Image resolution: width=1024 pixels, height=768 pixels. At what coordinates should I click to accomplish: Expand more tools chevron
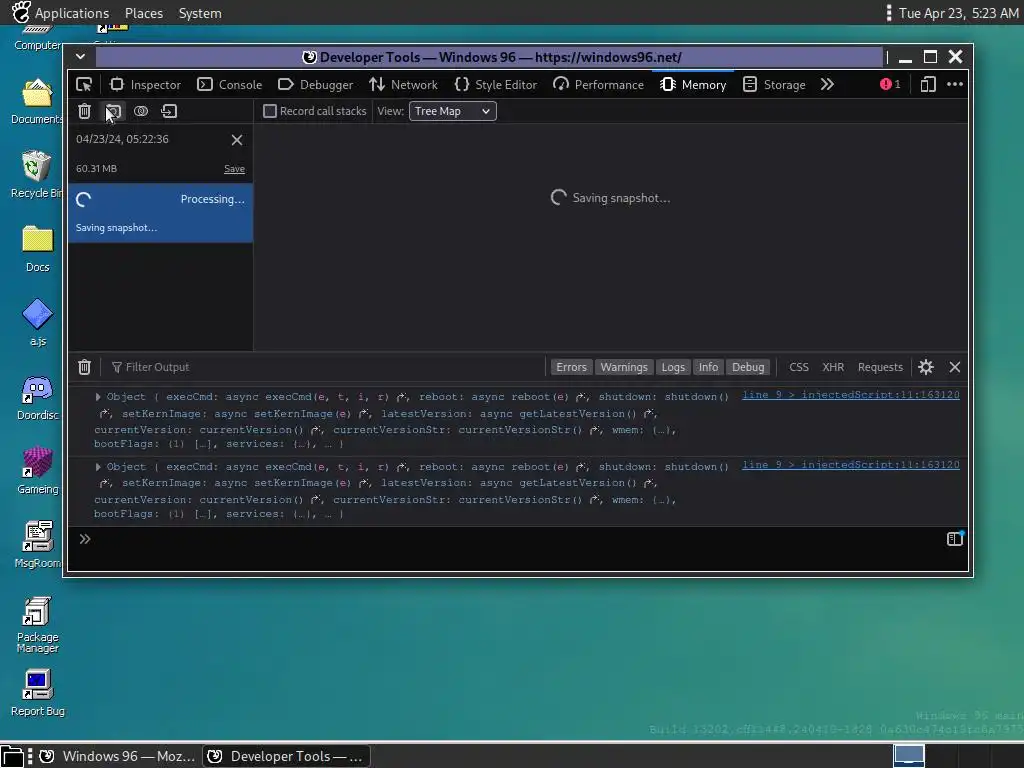tap(827, 84)
